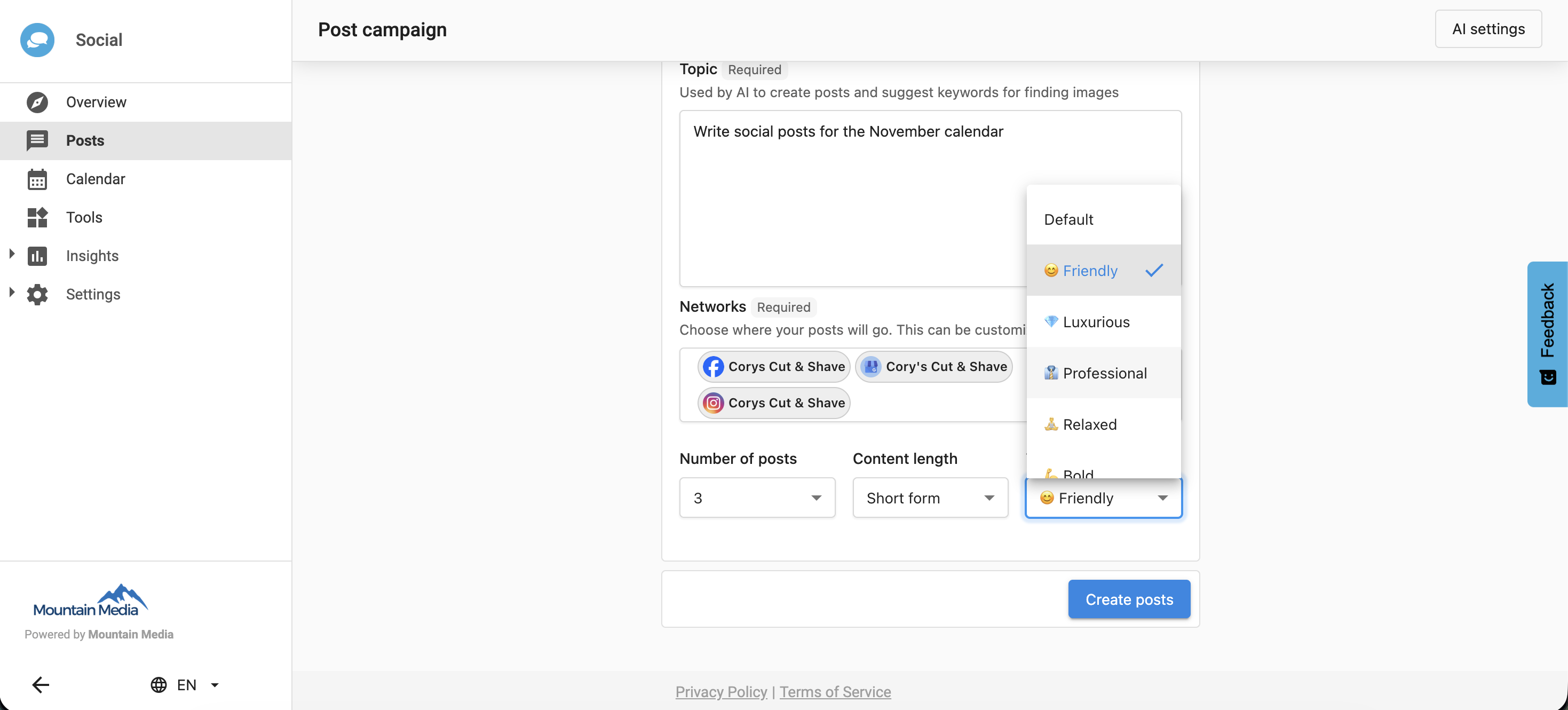The image size is (1568, 710).
Task: Open Overview via compass icon
Action: click(37, 102)
